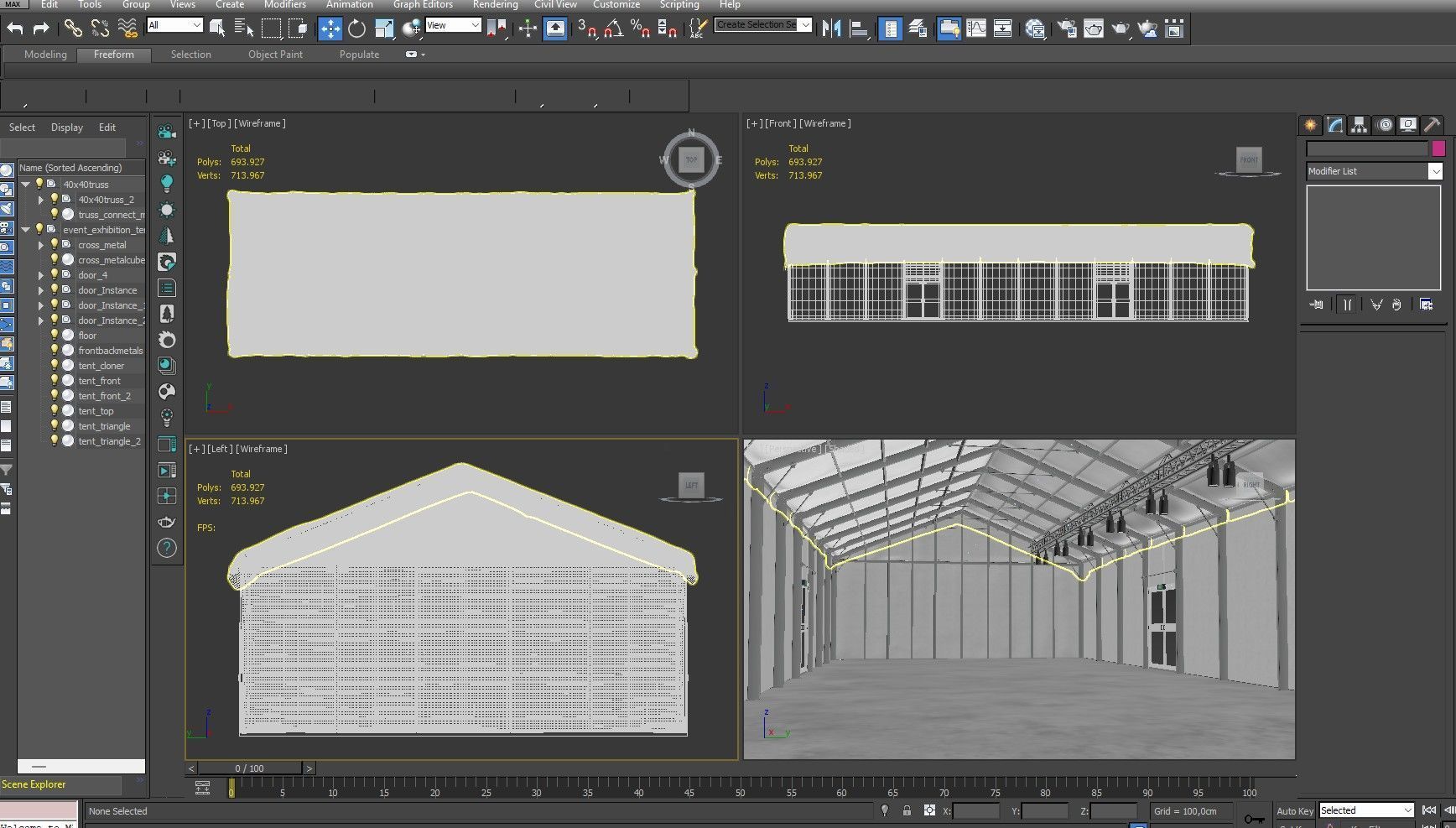
Task: Click the Select and Link chain icon
Action: click(x=73, y=29)
